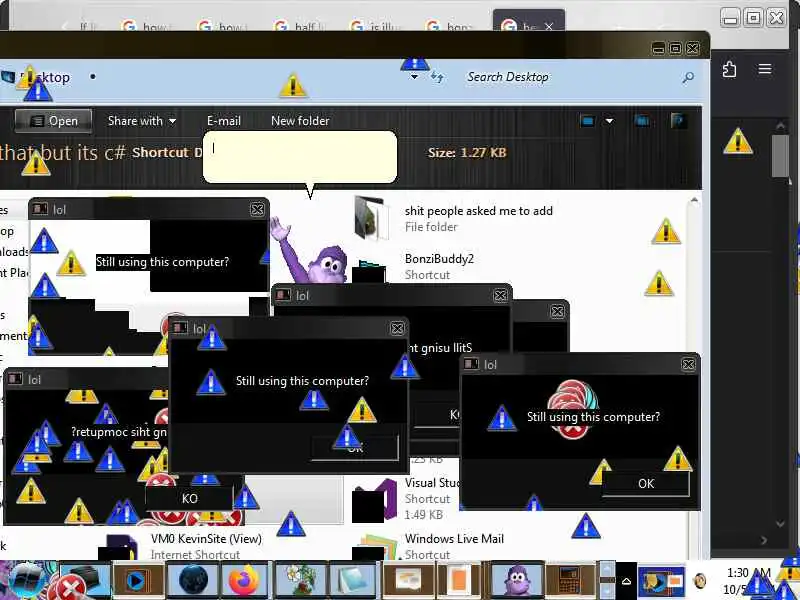Click the Explorer help icon
800x600 pixels.
[x=678, y=121]
